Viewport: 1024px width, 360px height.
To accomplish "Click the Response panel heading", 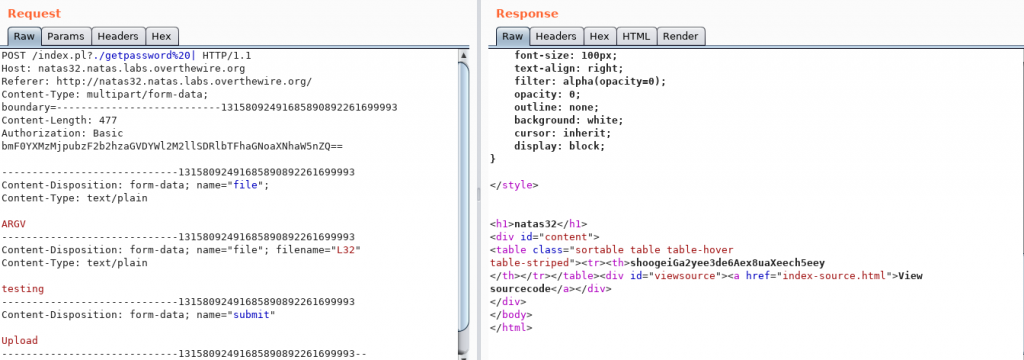I will 527,13.
